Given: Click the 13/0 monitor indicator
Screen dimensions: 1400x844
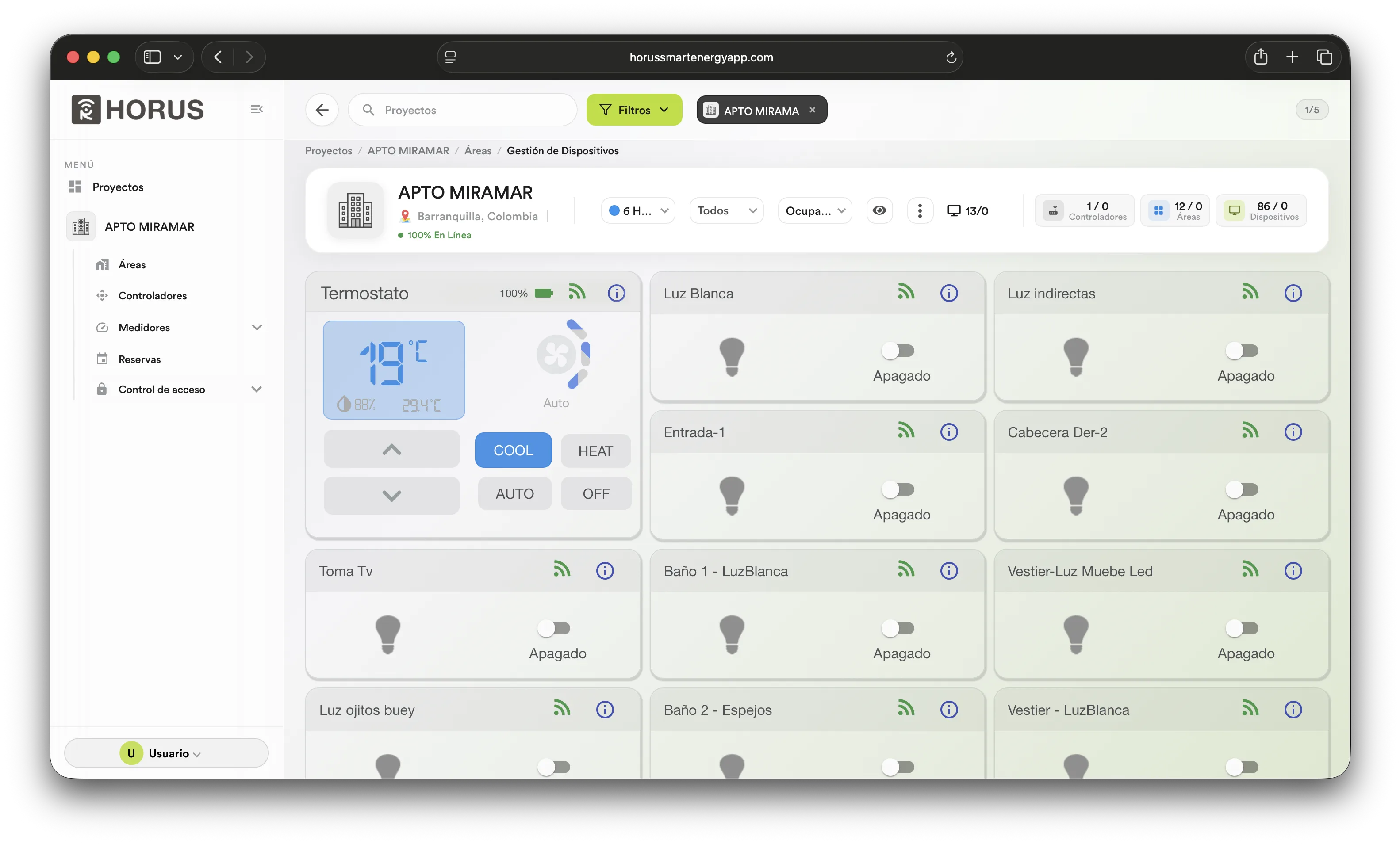Looking at the screenshot, I should 967,211.
